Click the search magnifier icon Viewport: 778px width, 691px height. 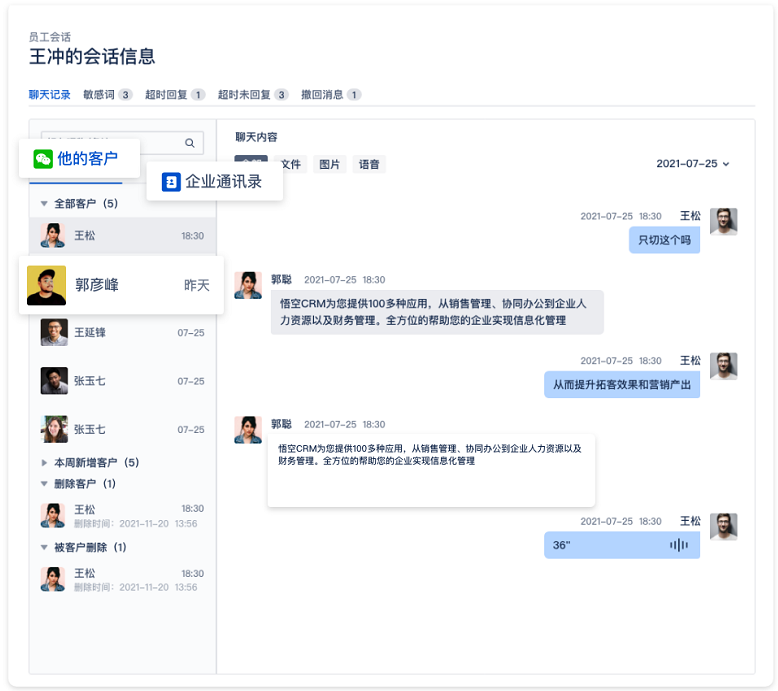click(x=190, y=143)
